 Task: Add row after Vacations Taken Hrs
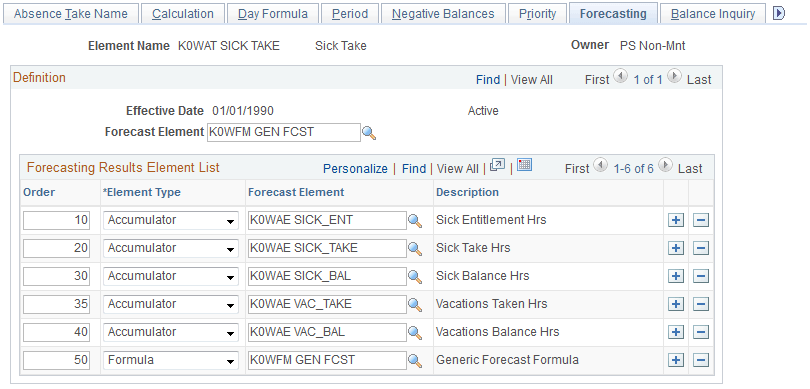tap(676, 304)
